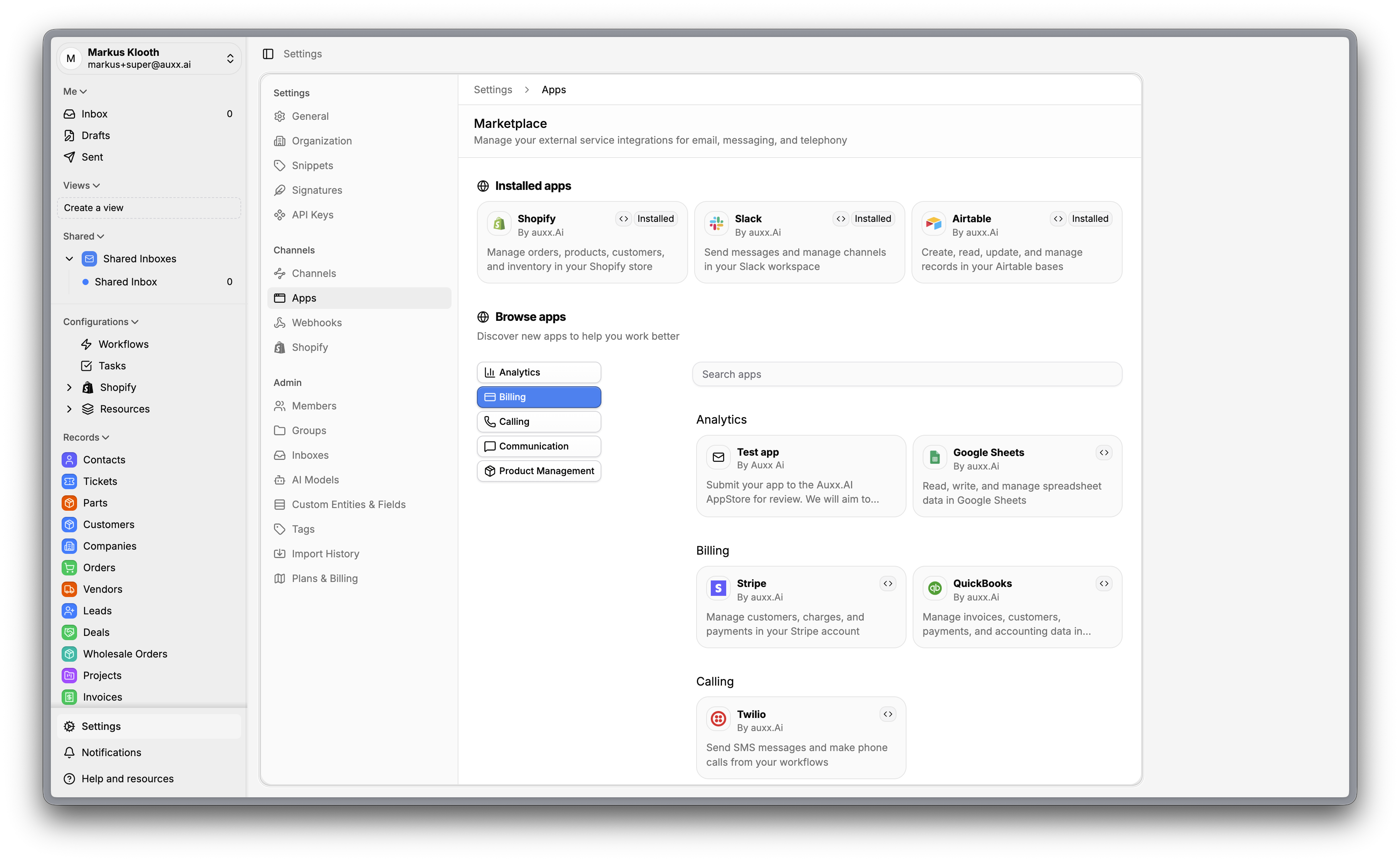The image size is (1400, 862).
Task: Expand the Resources item
Action: tap(70, 409)
